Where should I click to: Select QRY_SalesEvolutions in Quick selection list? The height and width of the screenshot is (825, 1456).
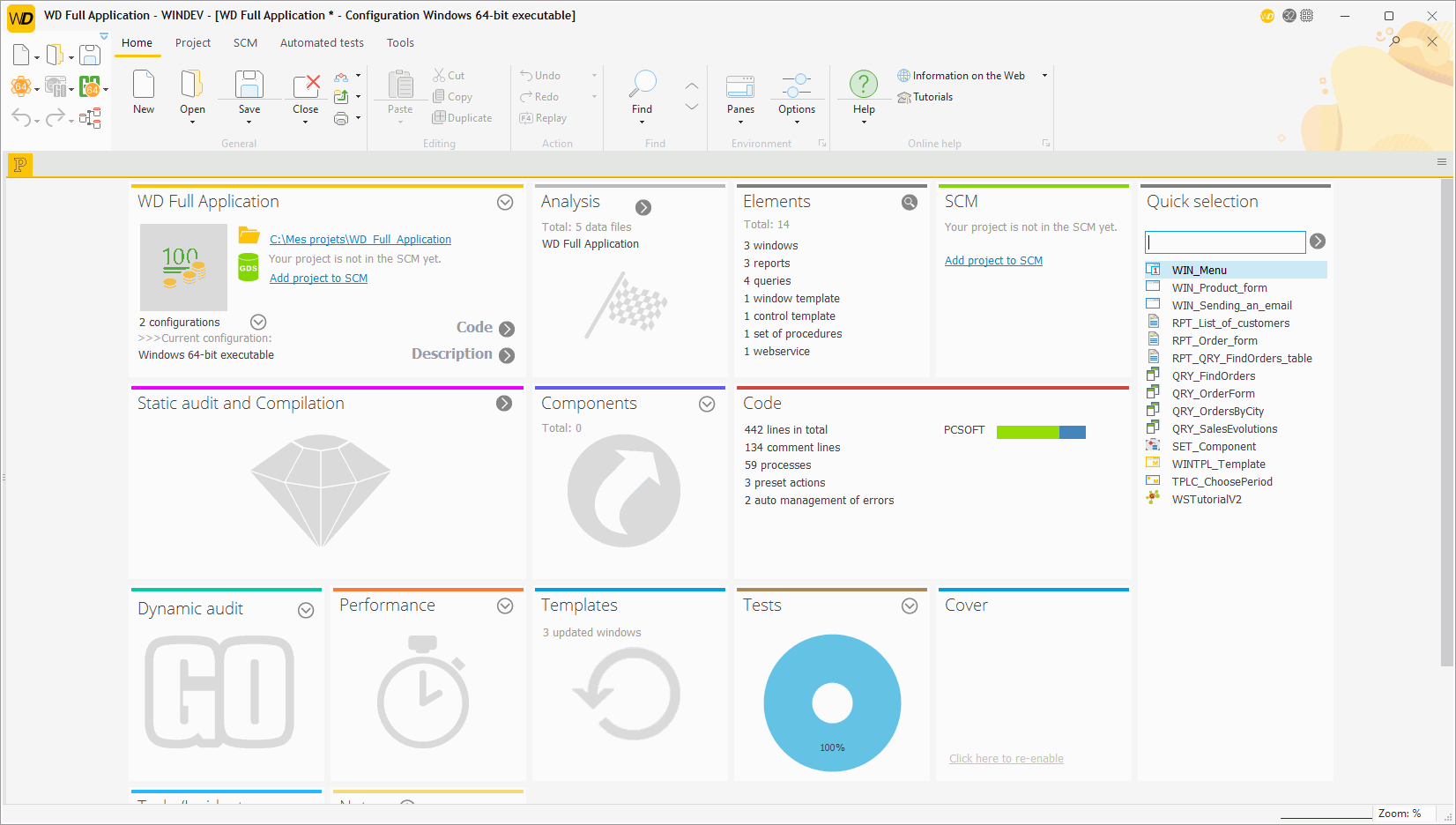(1235, 429)
